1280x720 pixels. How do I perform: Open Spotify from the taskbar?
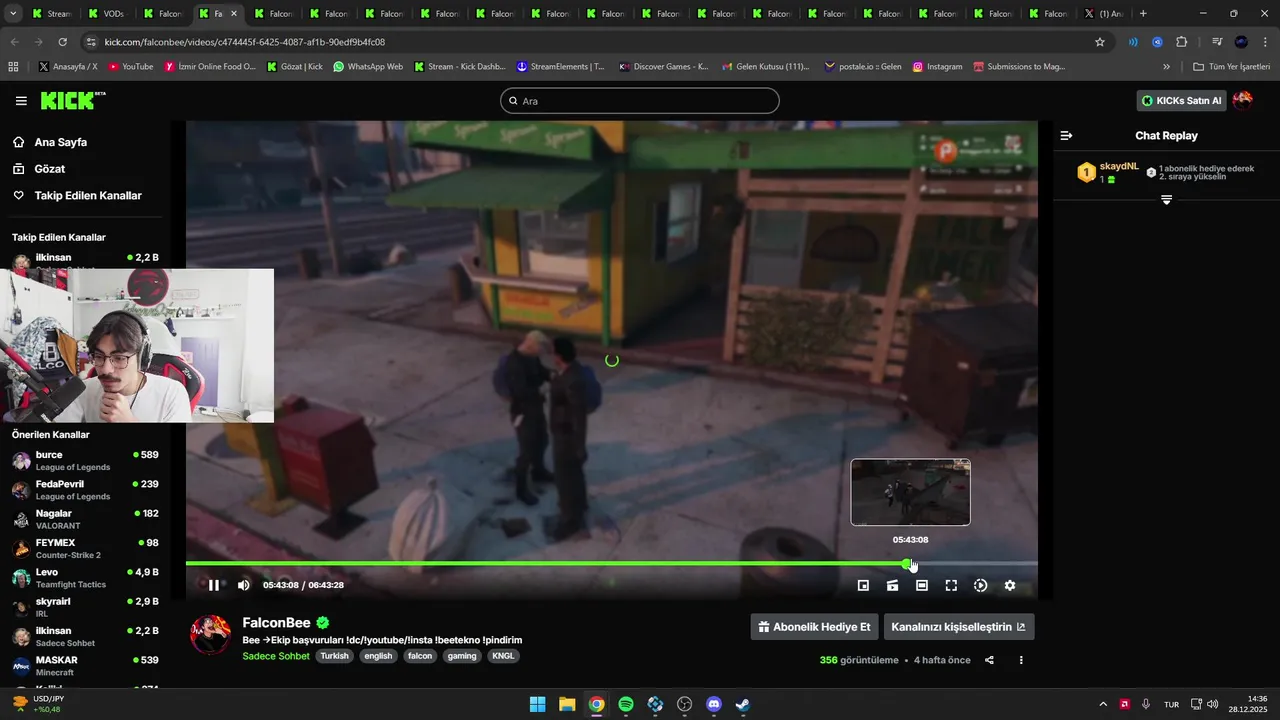[626, 704]
